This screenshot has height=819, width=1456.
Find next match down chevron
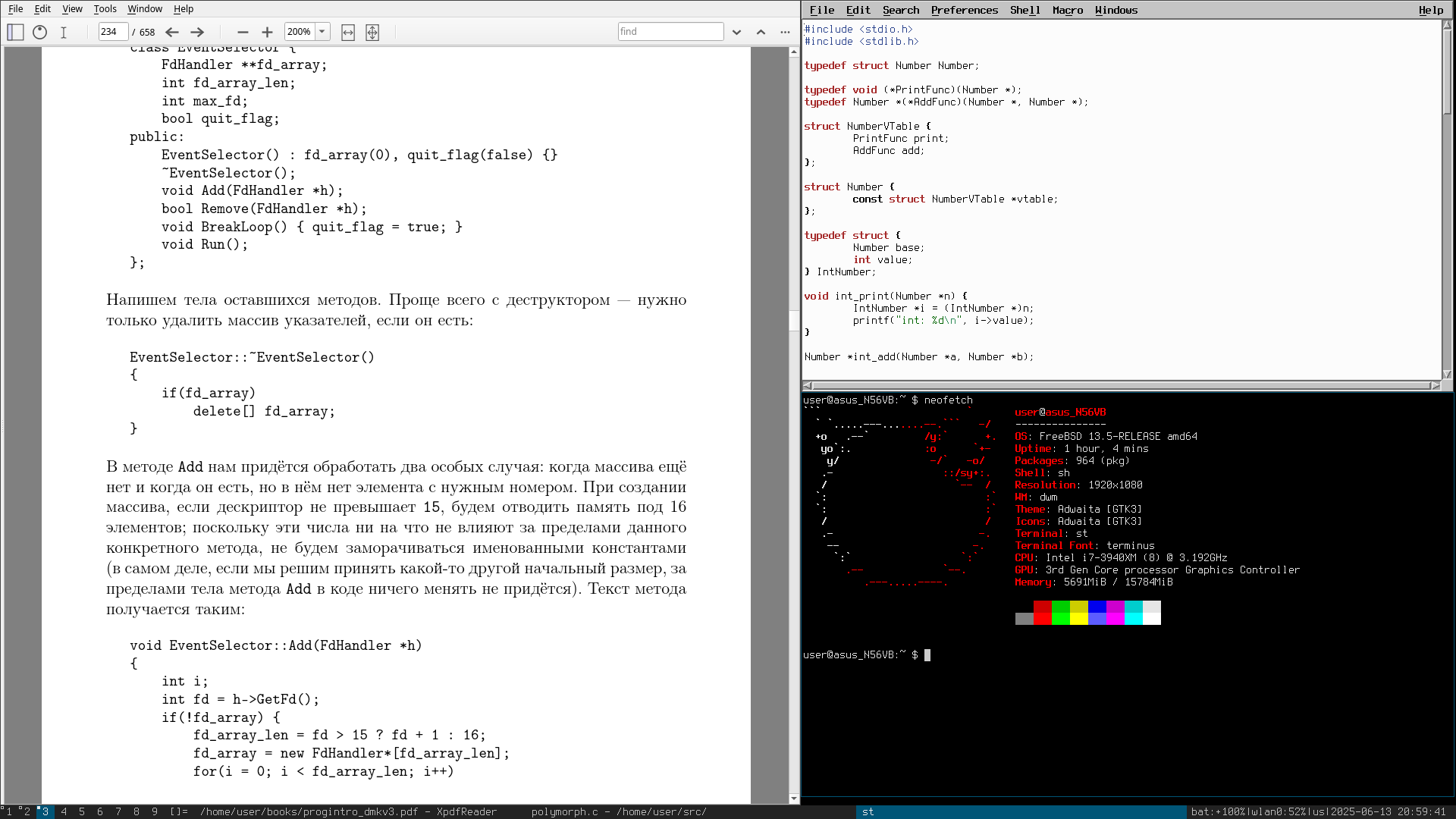(x=736, y=32)
